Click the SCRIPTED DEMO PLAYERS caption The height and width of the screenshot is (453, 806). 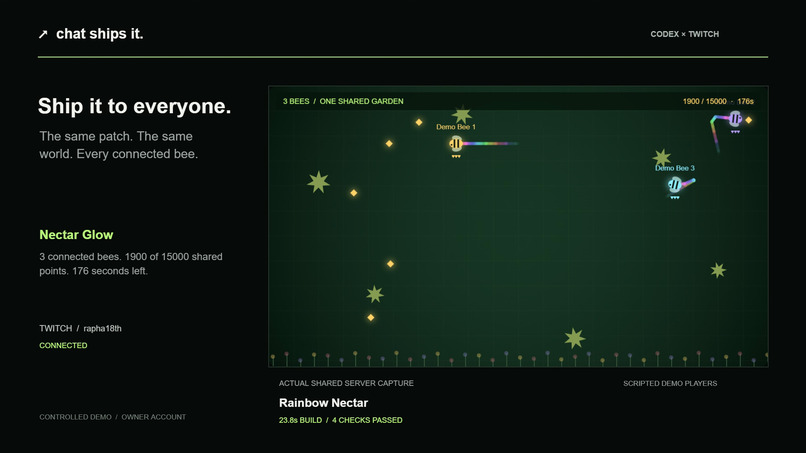[x=670, y=383]
